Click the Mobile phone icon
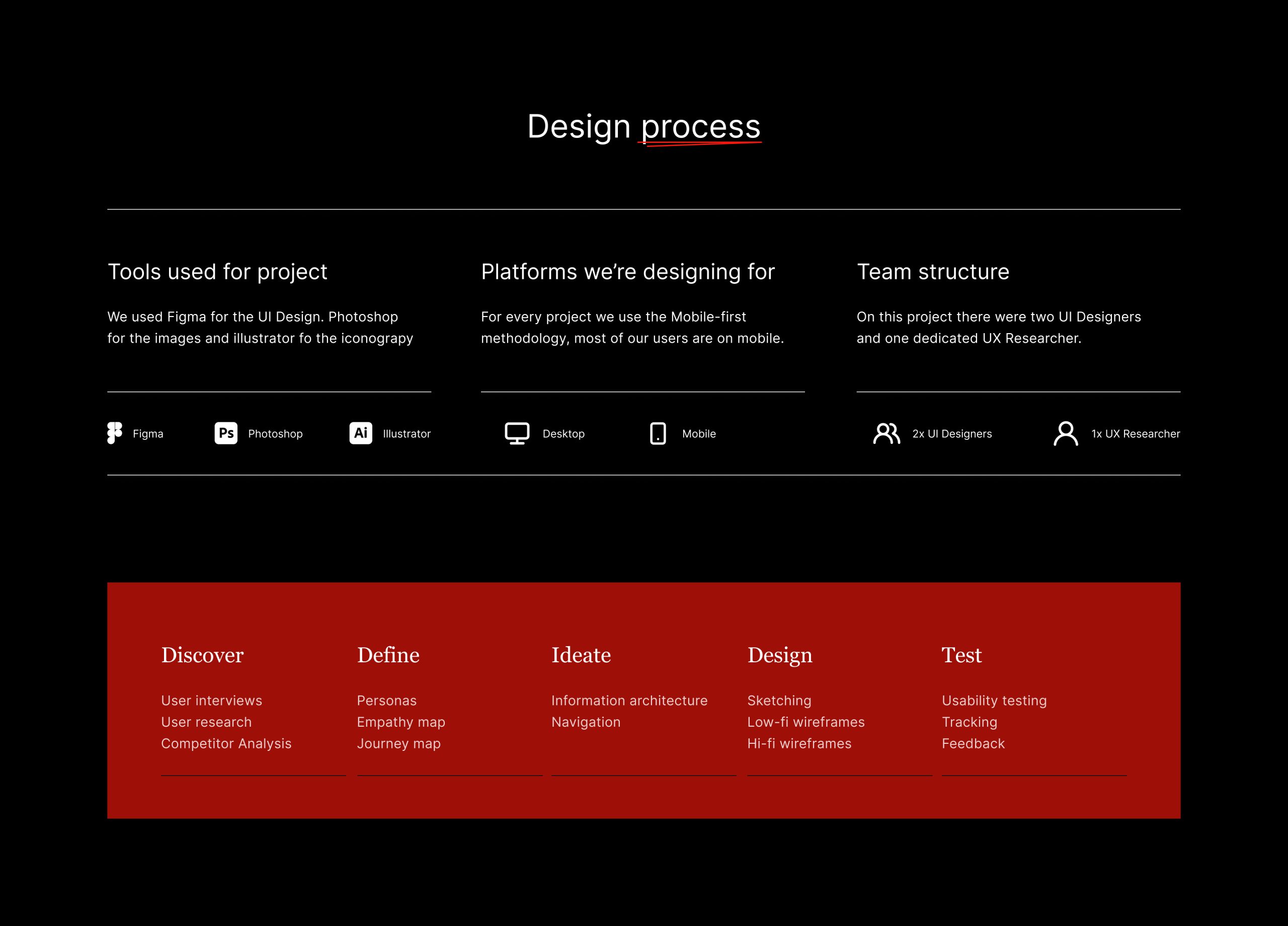This screenshot has width=1288, height=926. 658,433
